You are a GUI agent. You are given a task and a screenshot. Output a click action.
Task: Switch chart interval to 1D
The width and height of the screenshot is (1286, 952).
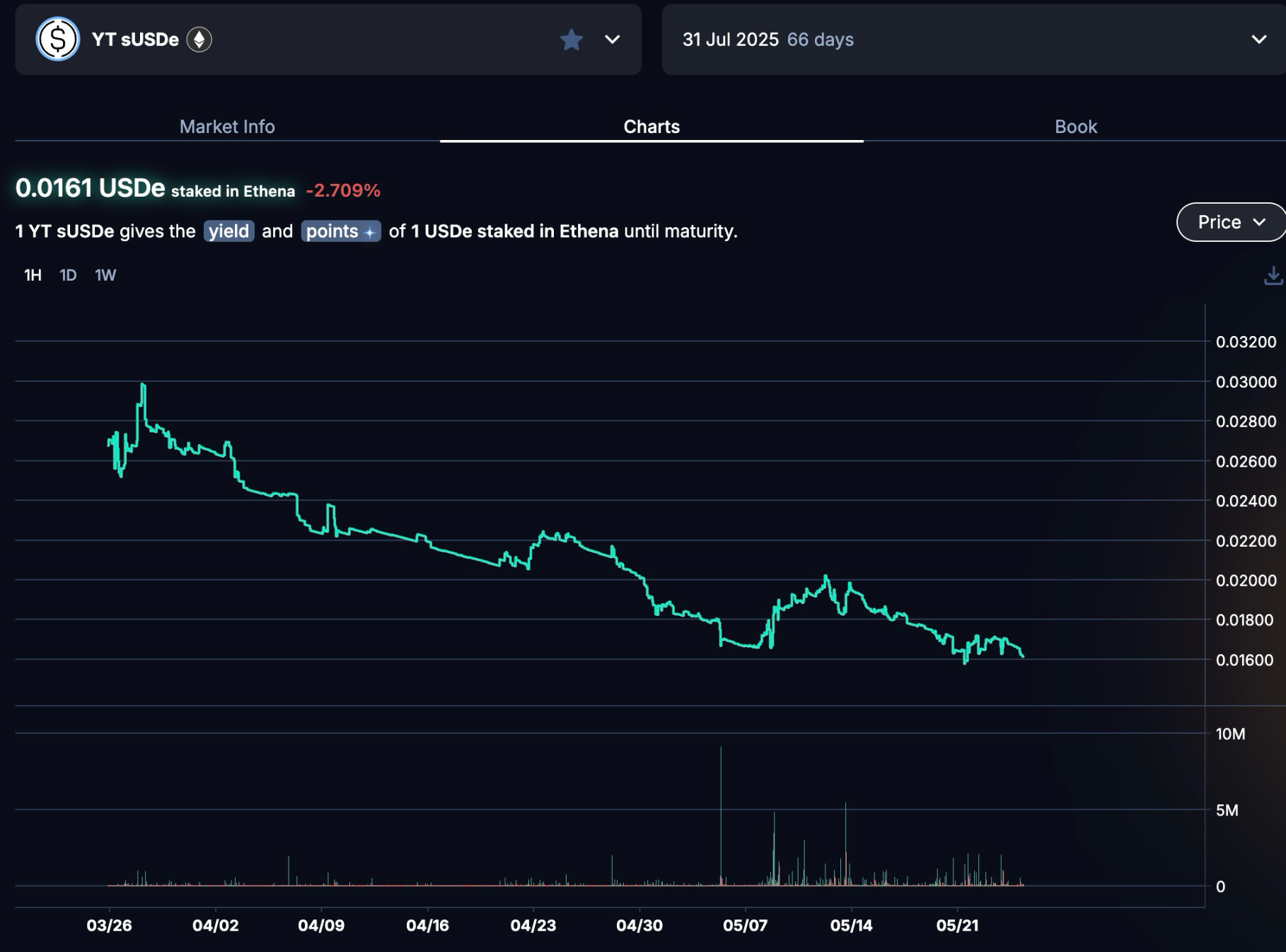[x=68, y=275]
